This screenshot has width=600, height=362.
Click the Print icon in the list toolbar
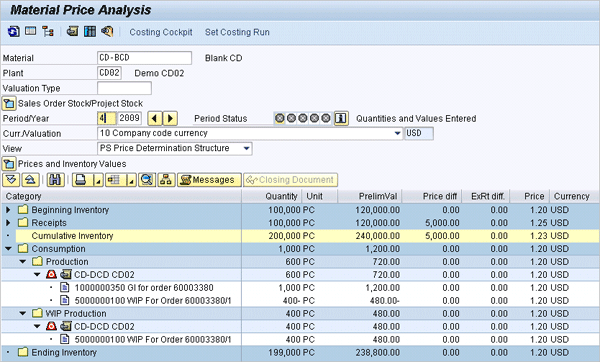tap(82, 179)
